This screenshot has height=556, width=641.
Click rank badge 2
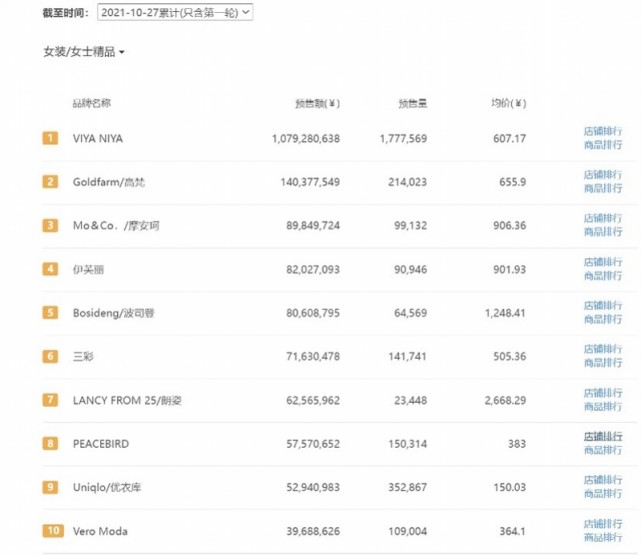[x=50, y=182]
